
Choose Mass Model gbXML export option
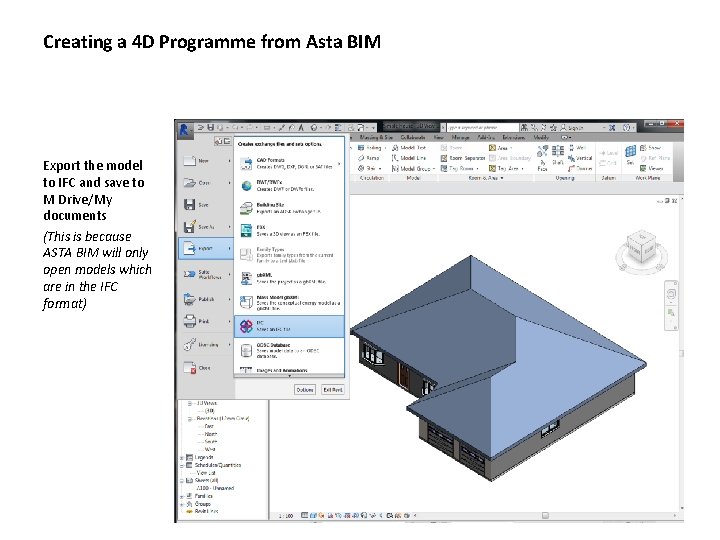(289, 303)
